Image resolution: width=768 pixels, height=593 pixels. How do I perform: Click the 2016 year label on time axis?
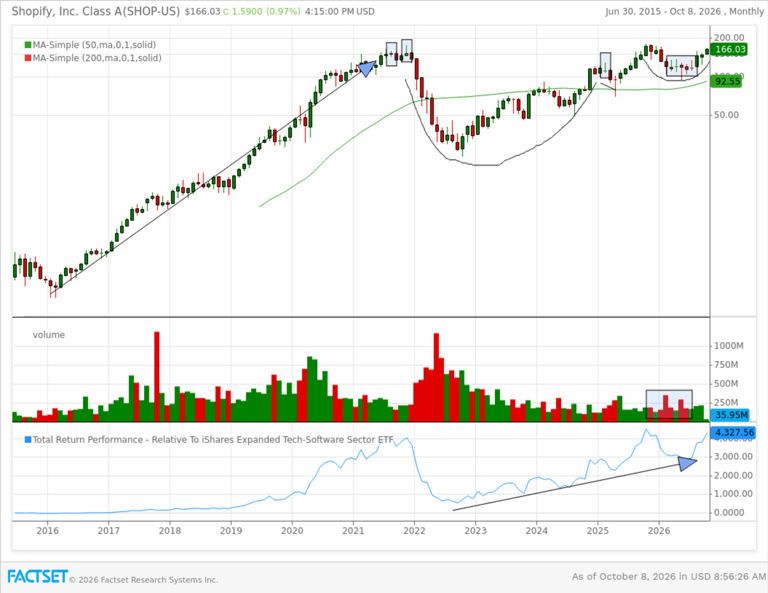(48, 531)
